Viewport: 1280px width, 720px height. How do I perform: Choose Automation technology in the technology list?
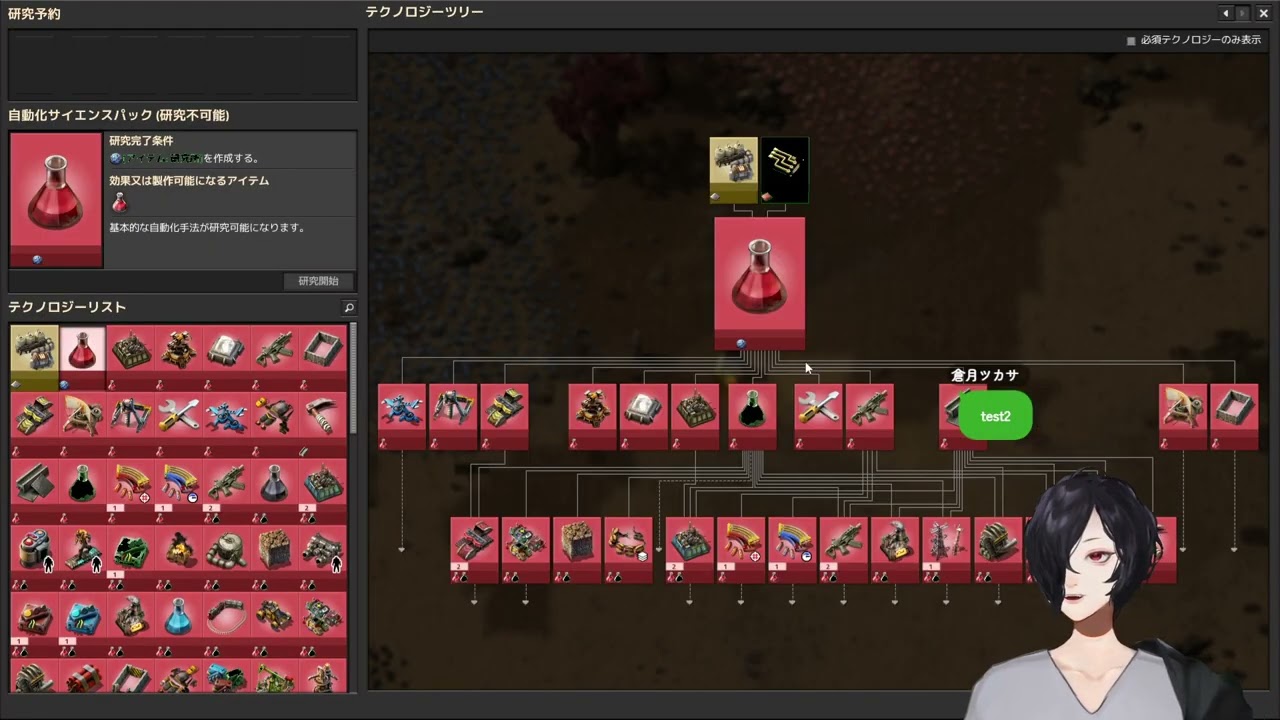coord(130,357)
